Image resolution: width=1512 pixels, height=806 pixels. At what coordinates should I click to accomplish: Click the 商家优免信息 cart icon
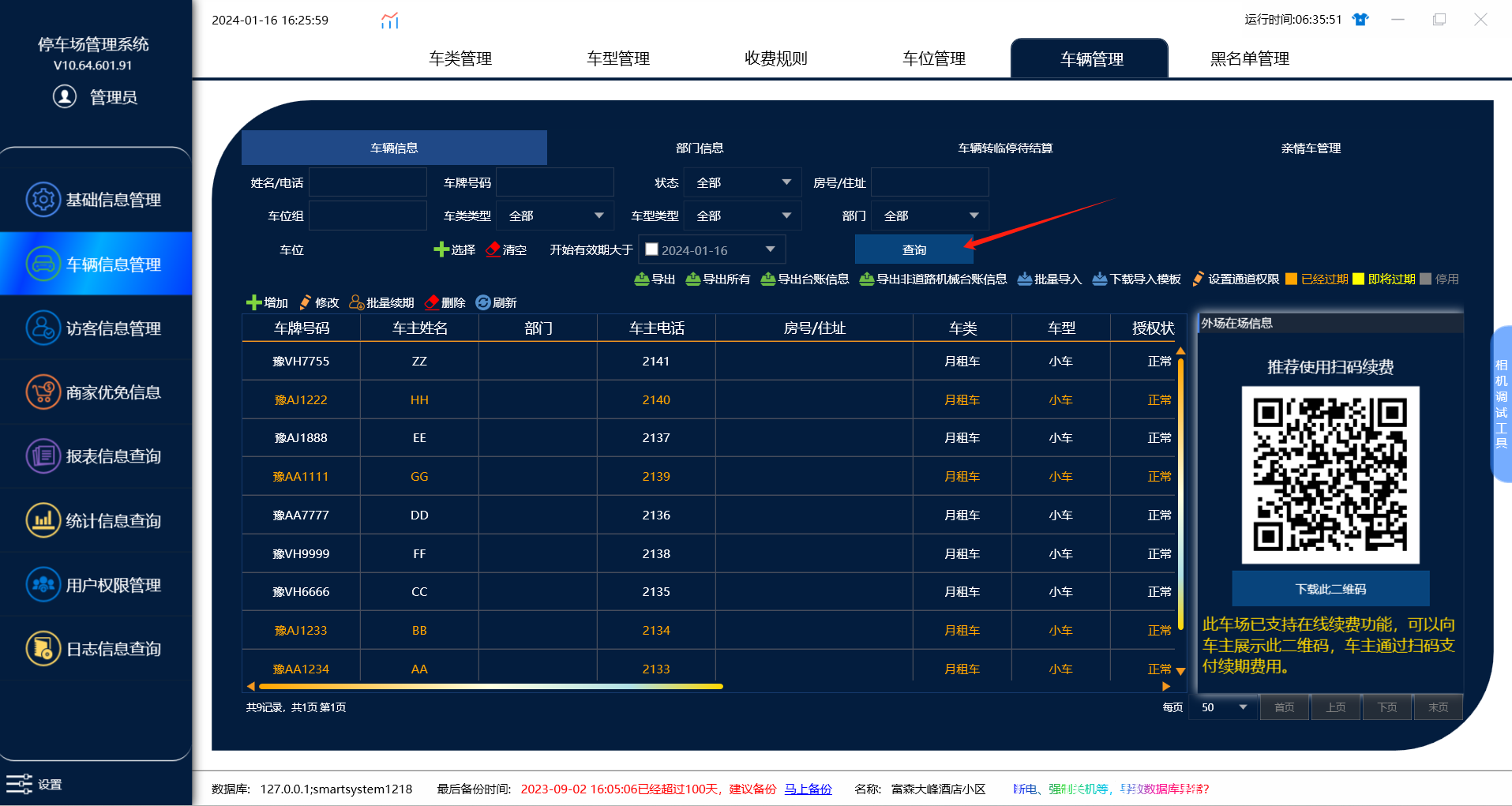(x=43, y=392)
